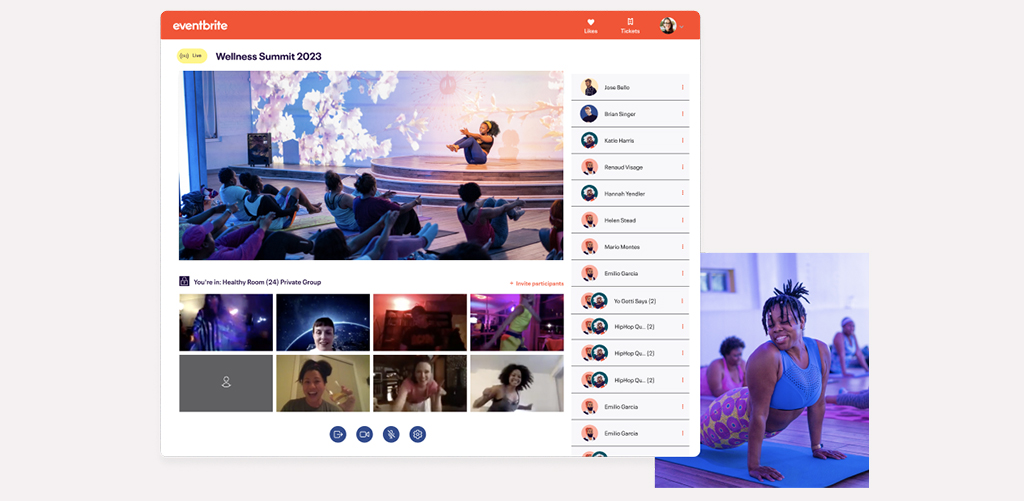Click Invite participants link
This screenshot has height=501, width=1024.
(536, 283)
